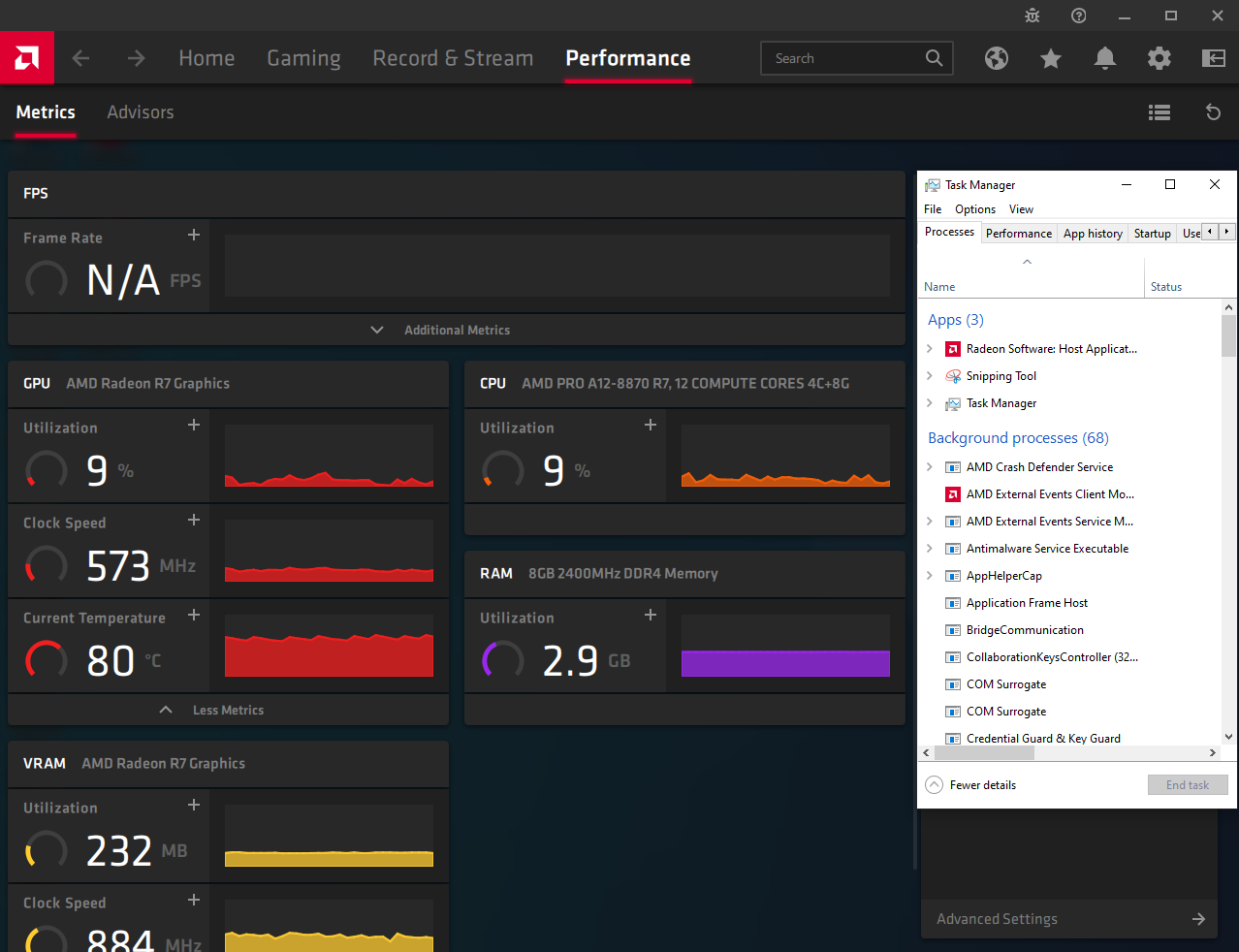The height and width of the screenshot is (952, 1239).
Task: Switch metrics to list view
Action: click(x=1159, y=112)
